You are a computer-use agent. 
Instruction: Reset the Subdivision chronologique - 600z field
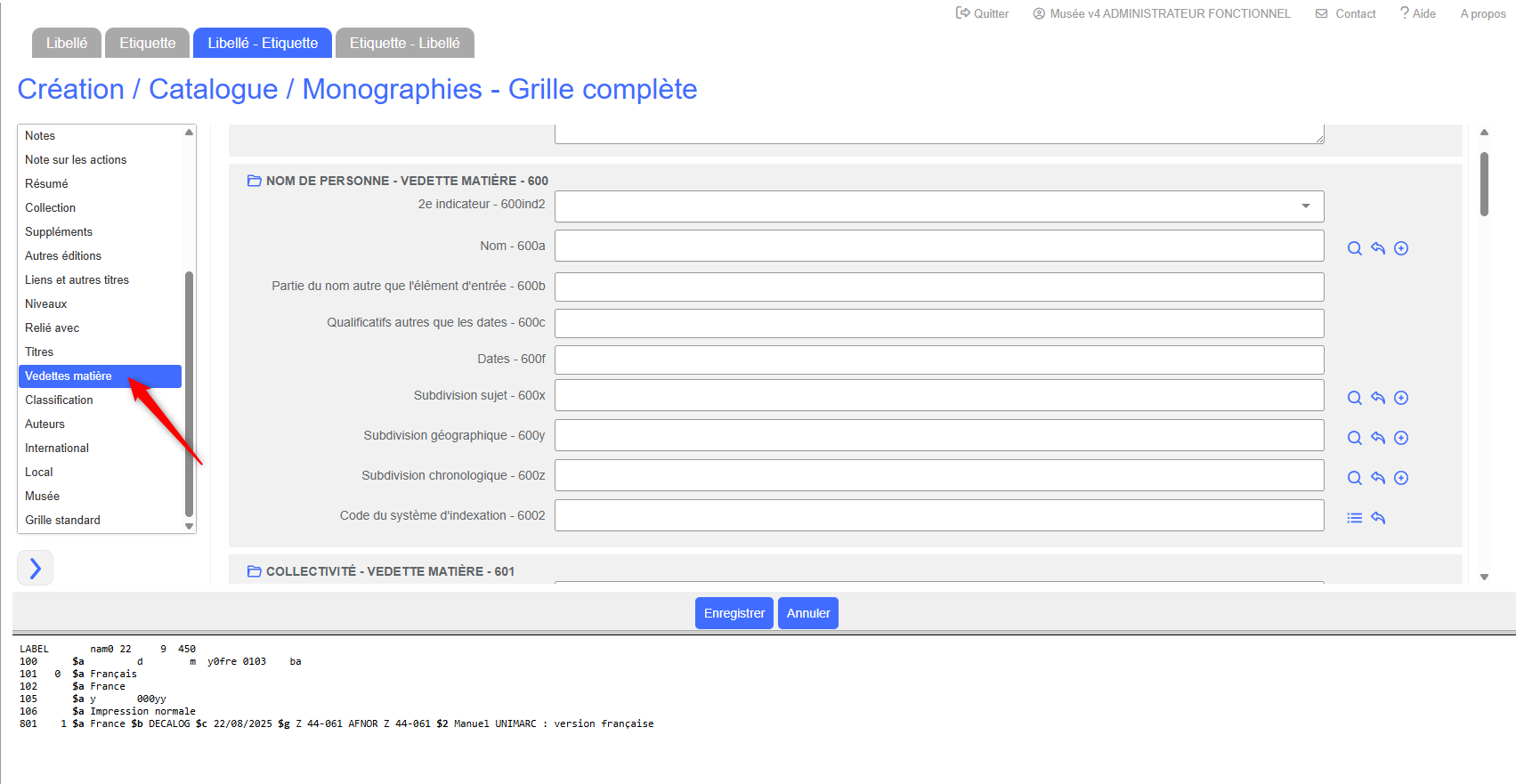[x=1378, y=478]
